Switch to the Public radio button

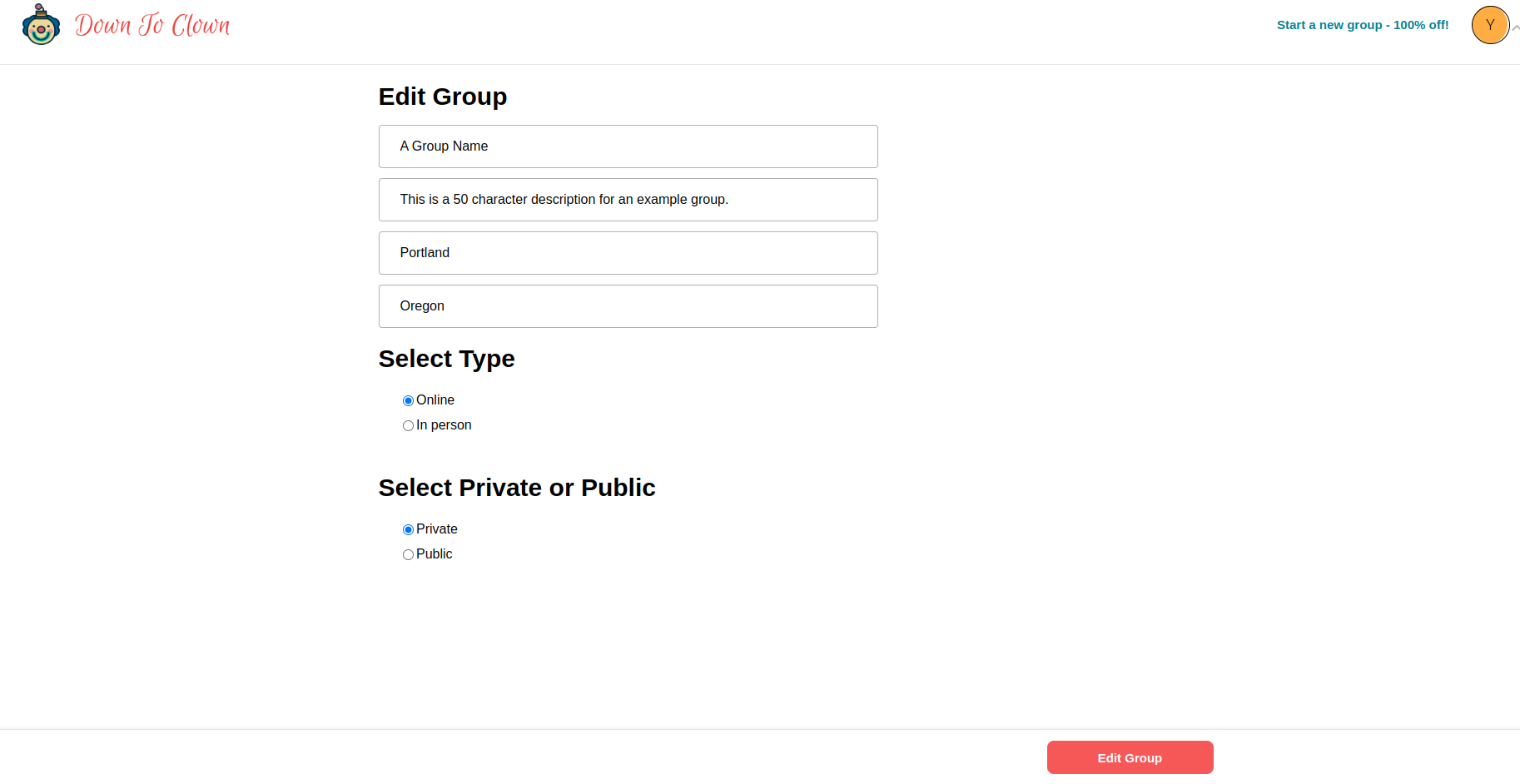tap(408, 555)
